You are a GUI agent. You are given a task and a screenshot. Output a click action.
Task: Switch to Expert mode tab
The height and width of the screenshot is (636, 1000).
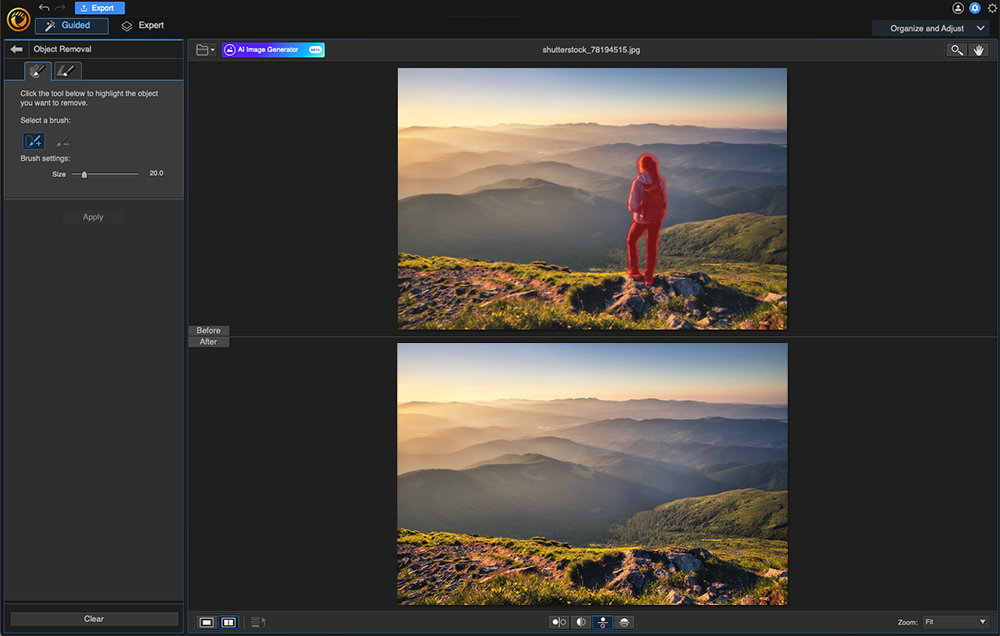pyautogui.click(x=142, y=26)
